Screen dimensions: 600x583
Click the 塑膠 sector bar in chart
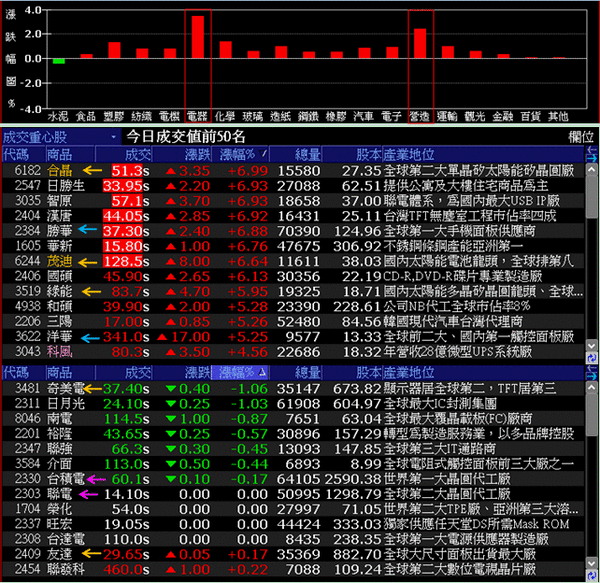[x=114, y=50]
